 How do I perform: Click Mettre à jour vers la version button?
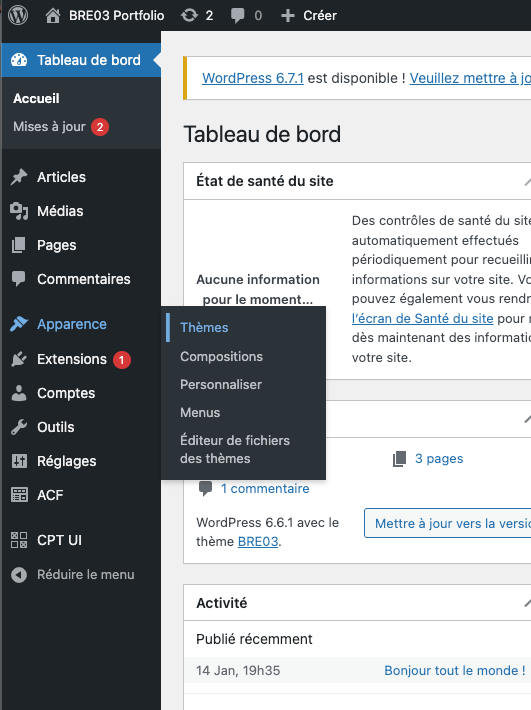pyautogui.click(x=448, y=523)
